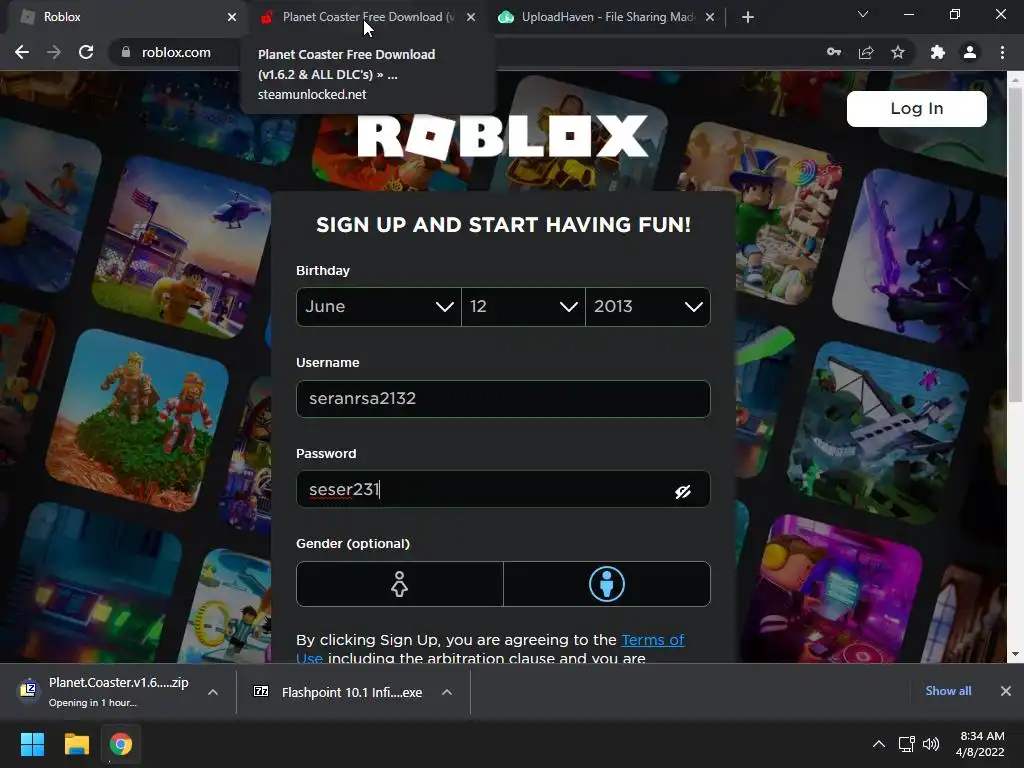
Task: Go back to the previous page
Action: click(x=22, y=52)
